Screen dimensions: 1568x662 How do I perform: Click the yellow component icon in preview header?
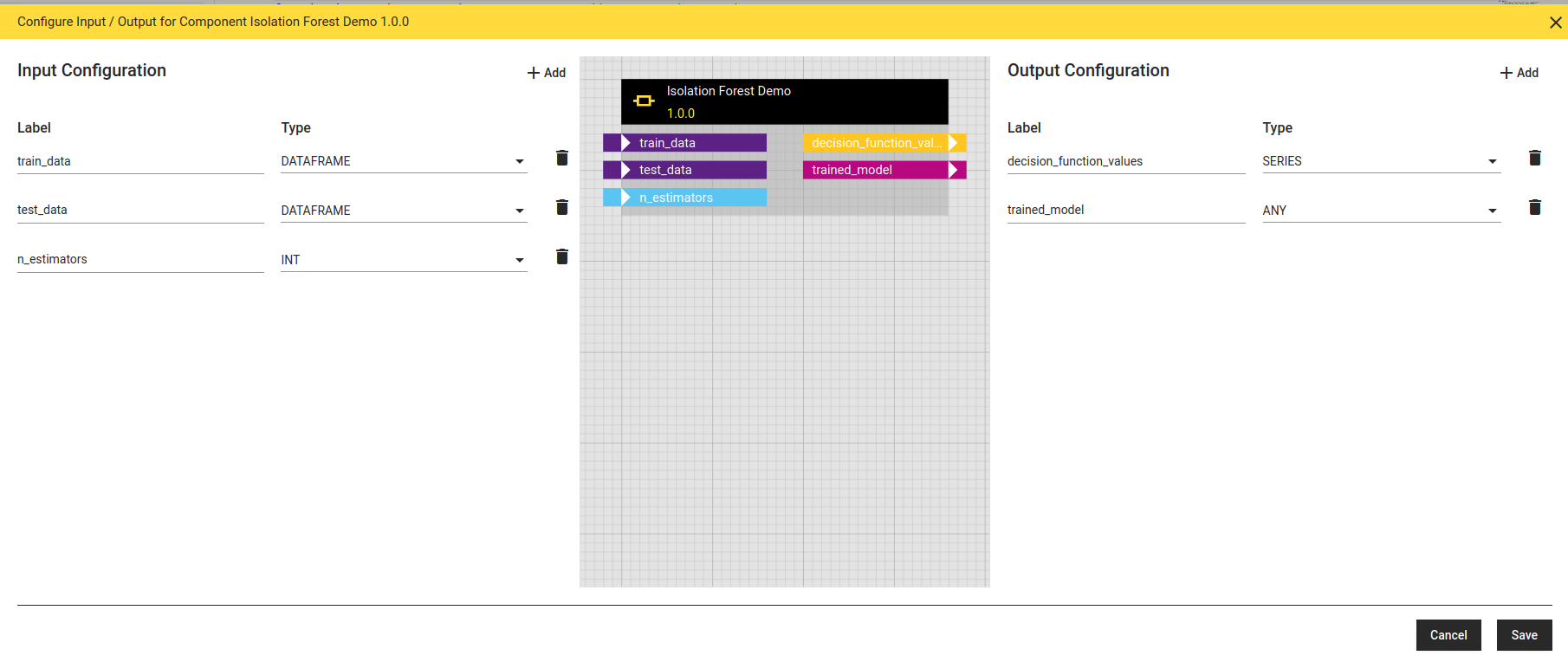point(644,101)
